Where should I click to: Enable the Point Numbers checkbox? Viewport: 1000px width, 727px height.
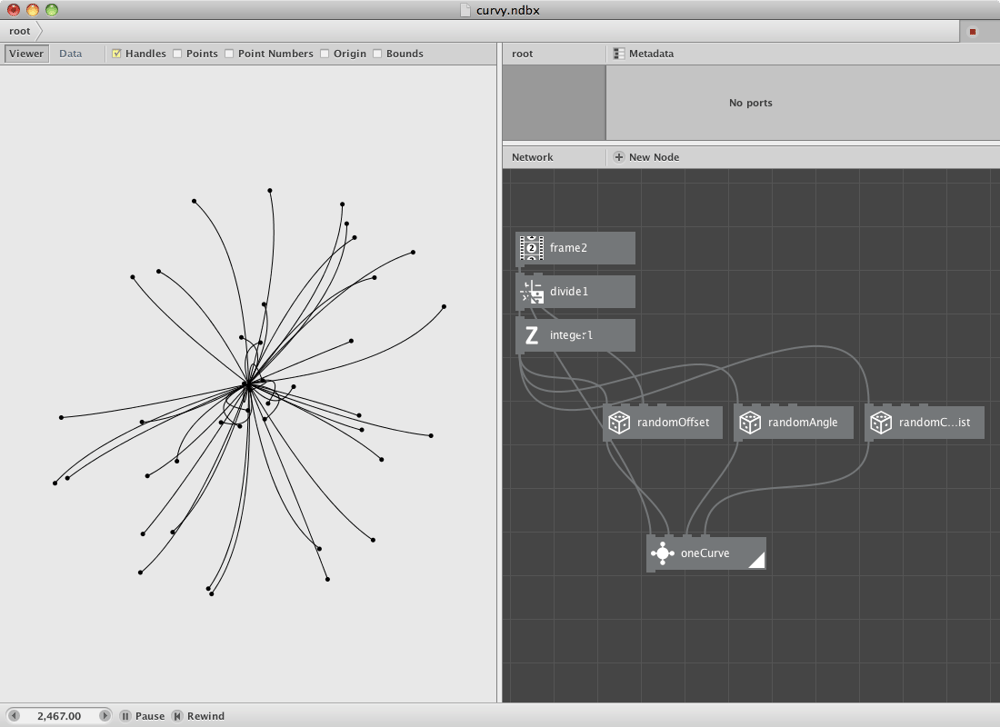pos(230,54)
